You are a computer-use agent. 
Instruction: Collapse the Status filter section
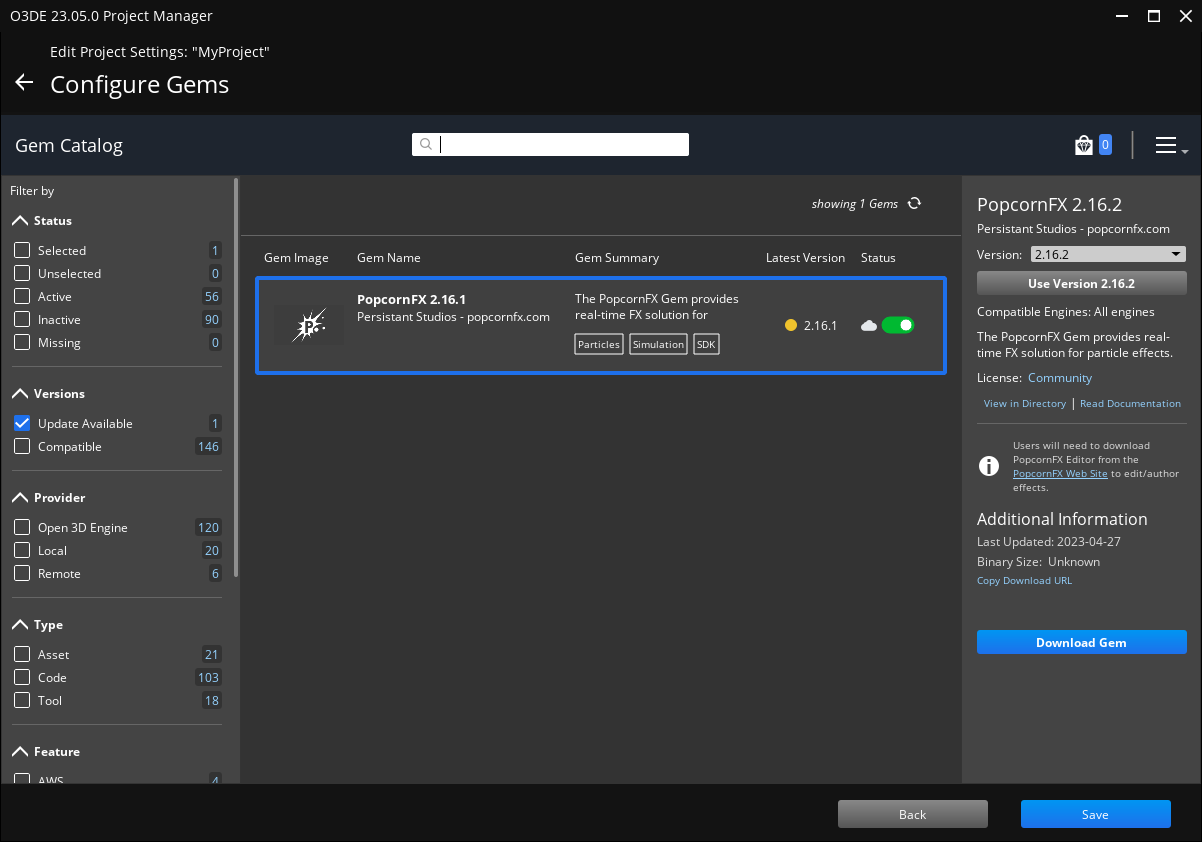pos(20,221)
